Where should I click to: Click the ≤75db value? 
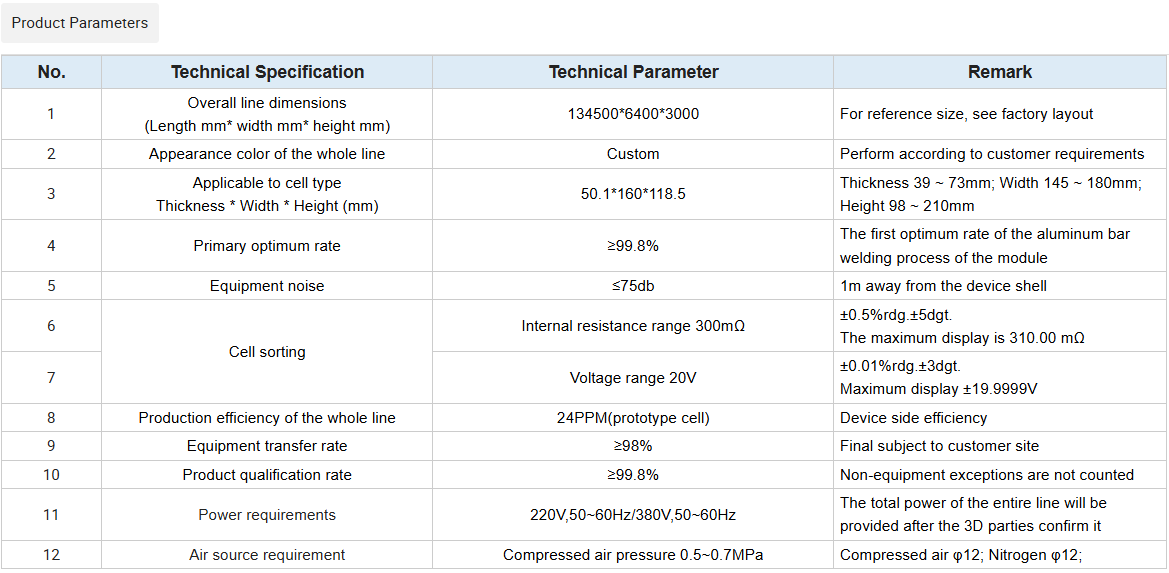pos(633,286)
